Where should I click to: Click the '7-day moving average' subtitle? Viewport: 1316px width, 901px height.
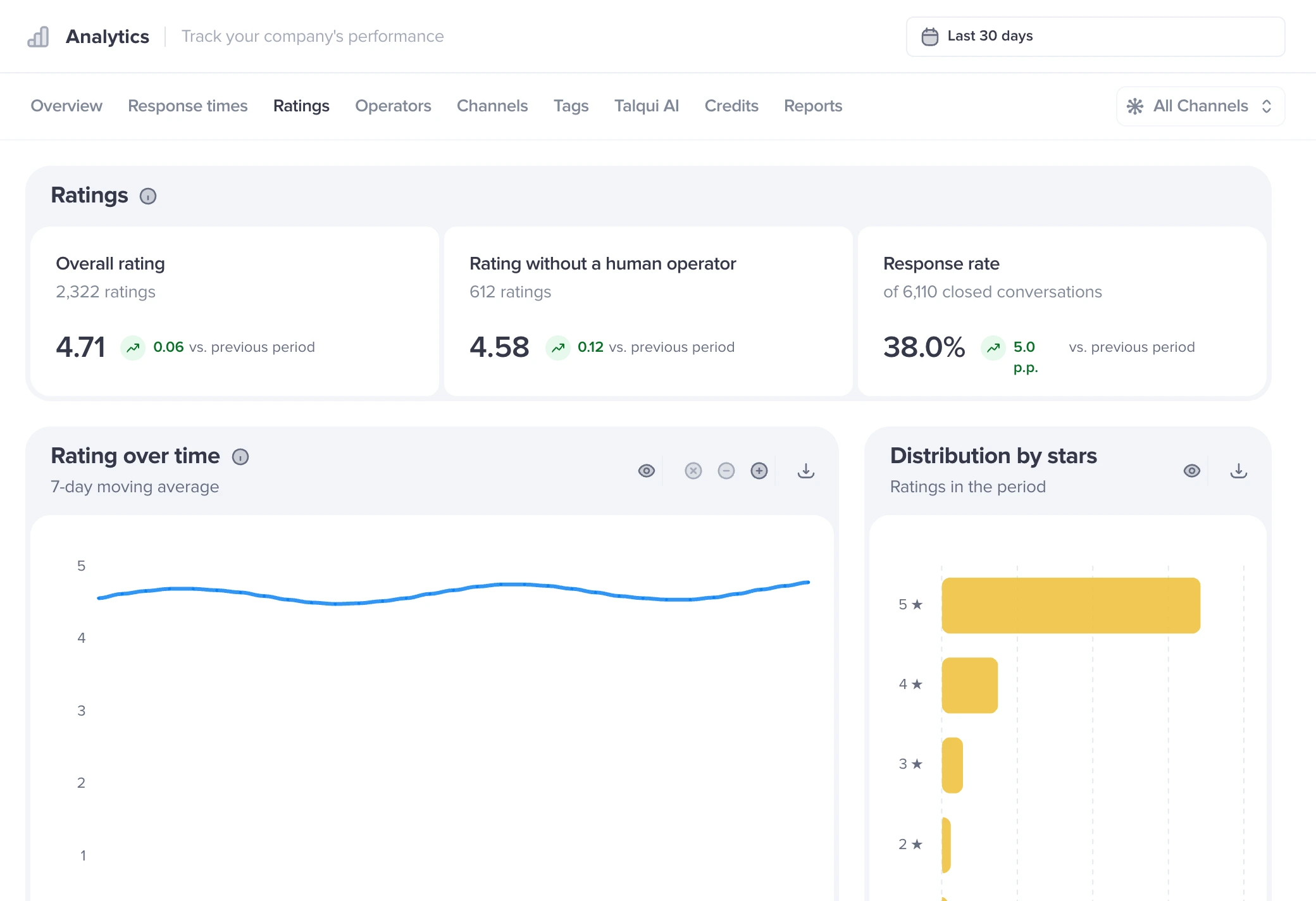[x=135, y=487]
